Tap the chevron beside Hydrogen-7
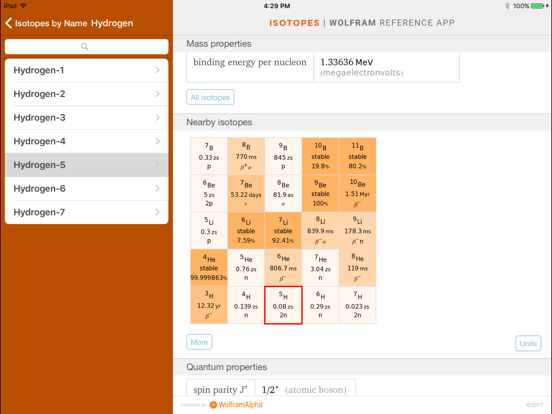The height and width of the screenshot is (414, 552). 157,212
